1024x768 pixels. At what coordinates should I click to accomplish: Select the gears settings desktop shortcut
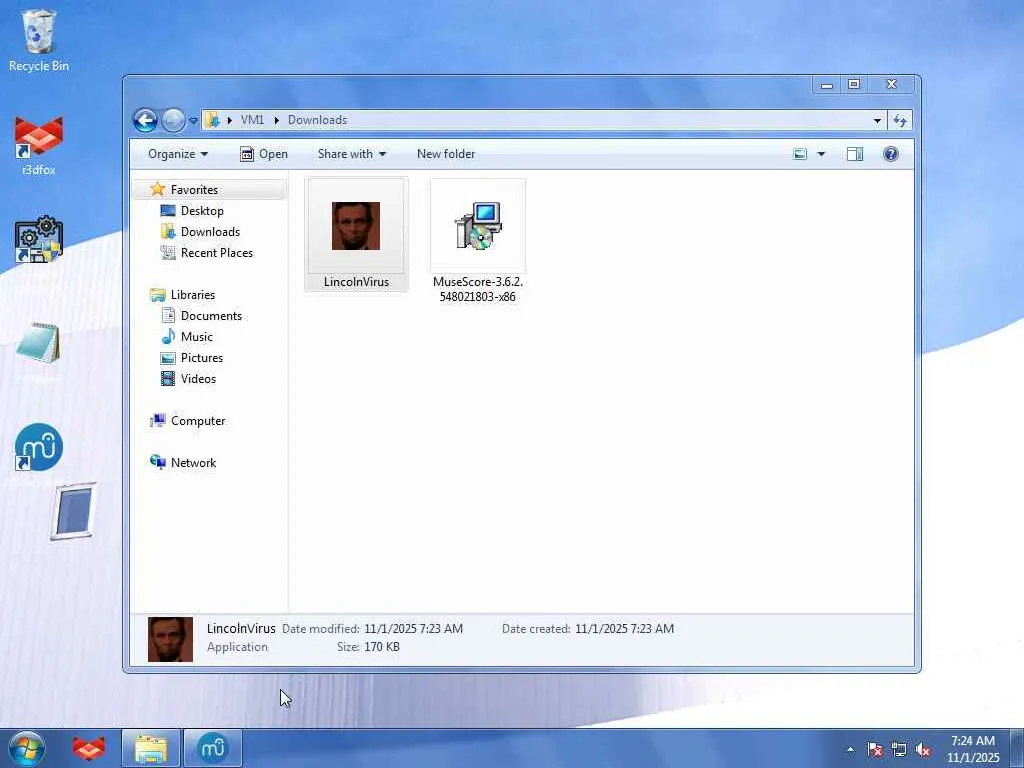click(39, 239)
